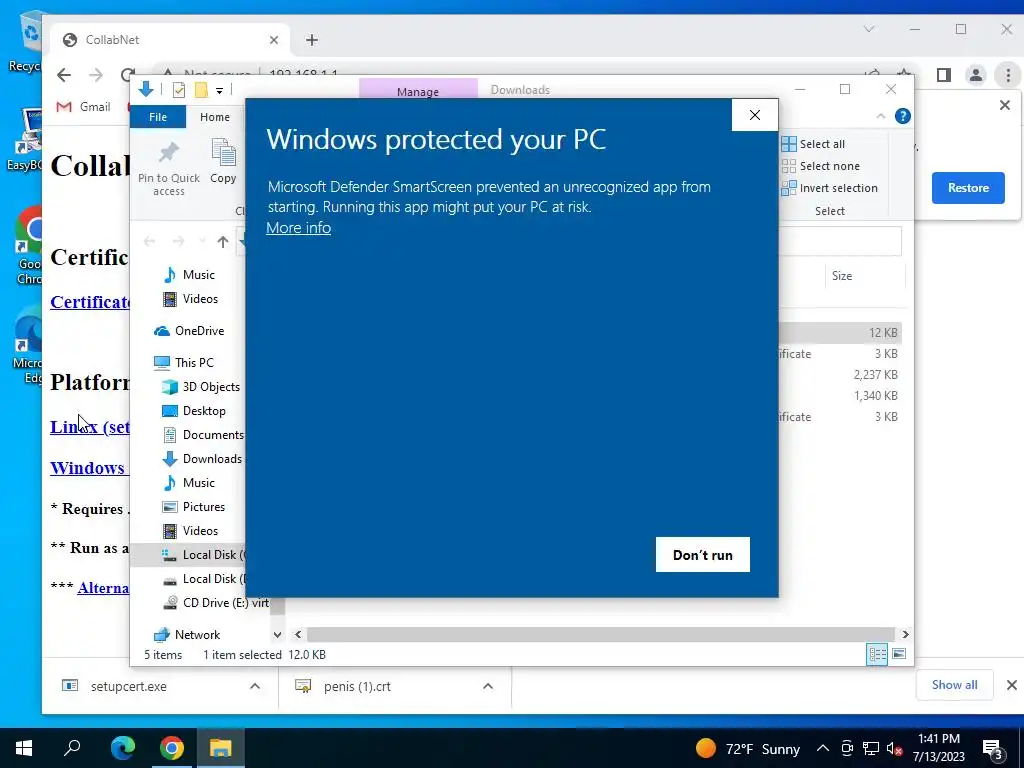Click Select all in the ribbon
1024x768 pixels.
tap(814, 144)
